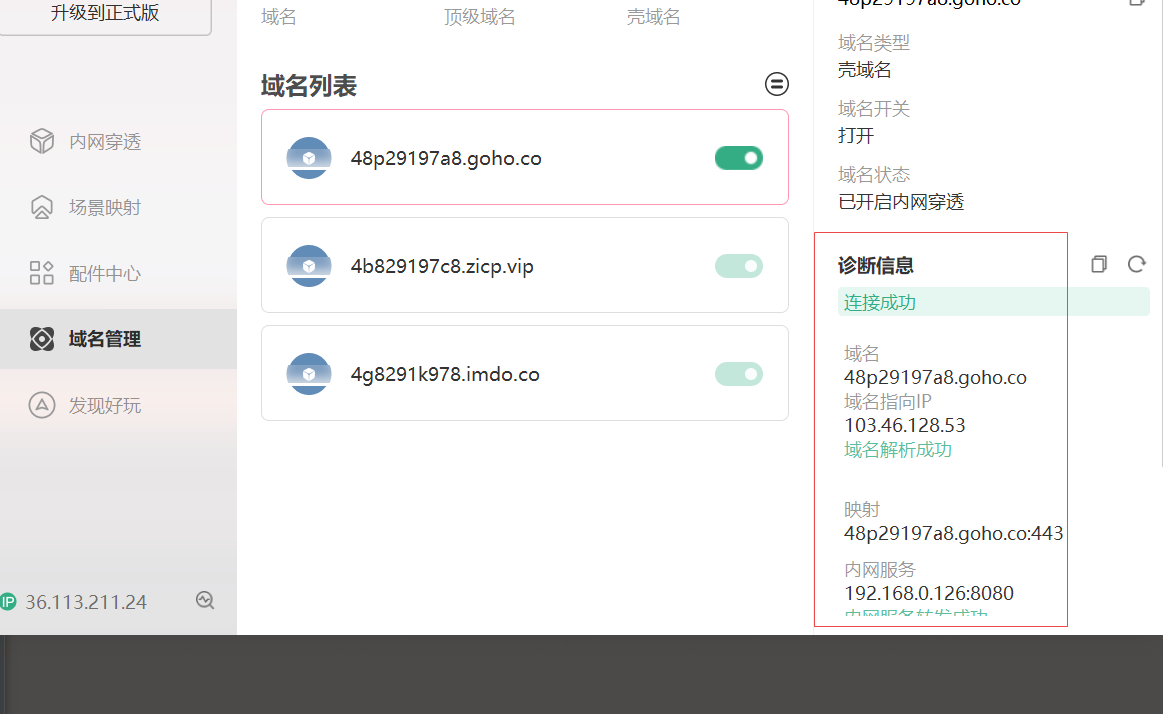Click the 已开启内网穿透 status value
This screenshot has width=1163, height=714.
point(901,202)
